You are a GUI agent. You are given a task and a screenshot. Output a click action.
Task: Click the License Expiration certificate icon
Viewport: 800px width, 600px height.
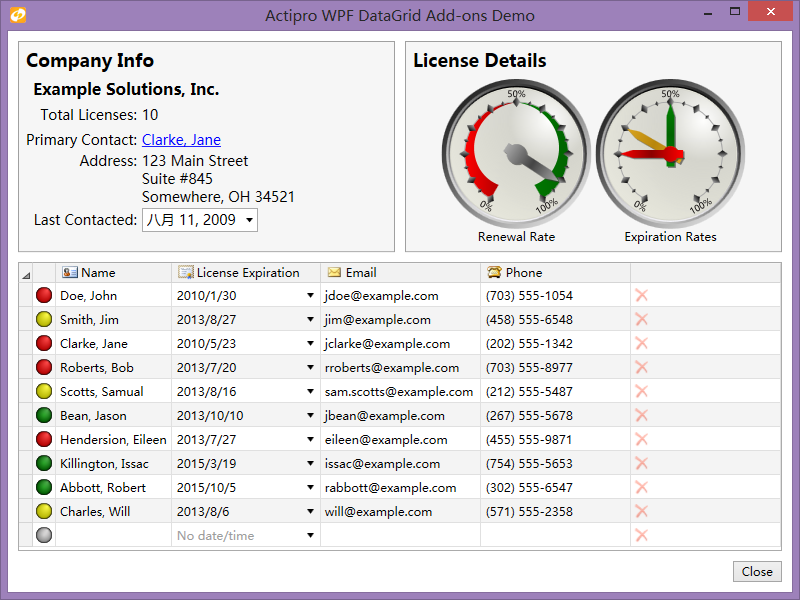point(186,272)
